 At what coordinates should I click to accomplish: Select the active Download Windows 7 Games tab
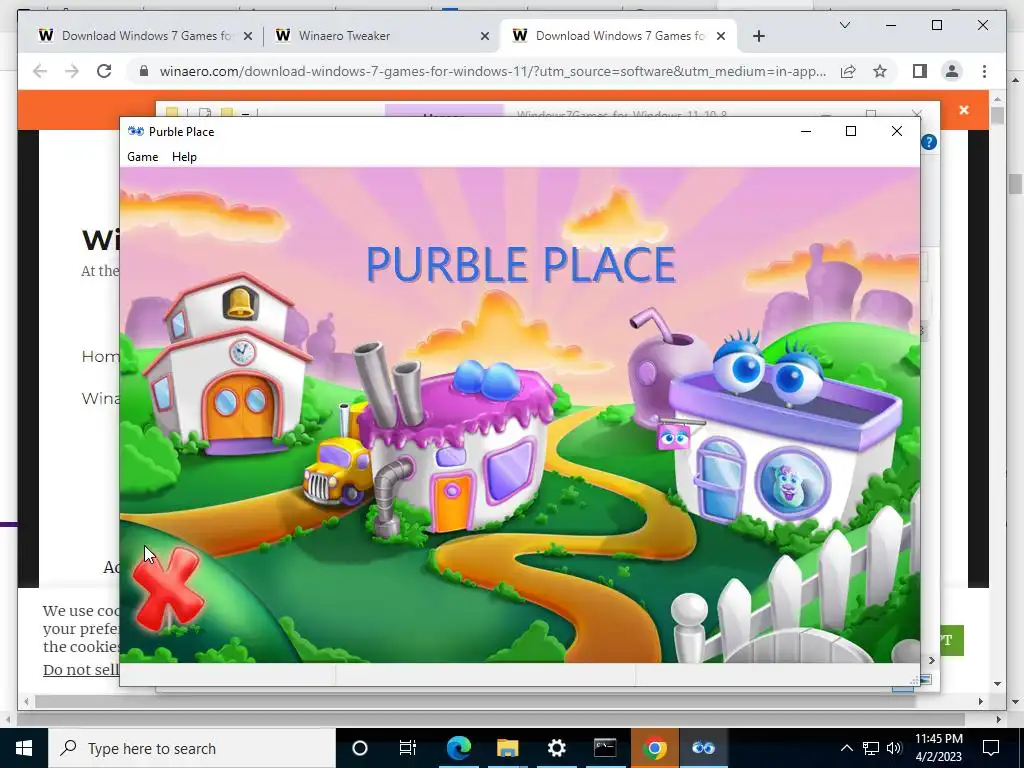[618, 36]
